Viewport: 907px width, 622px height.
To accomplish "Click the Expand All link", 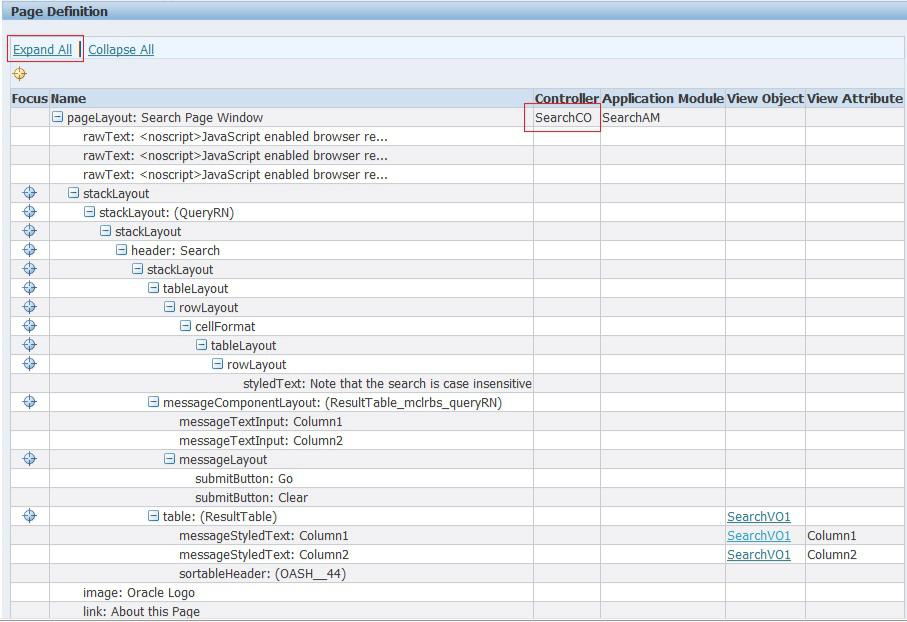I will (x=42, y=49).
